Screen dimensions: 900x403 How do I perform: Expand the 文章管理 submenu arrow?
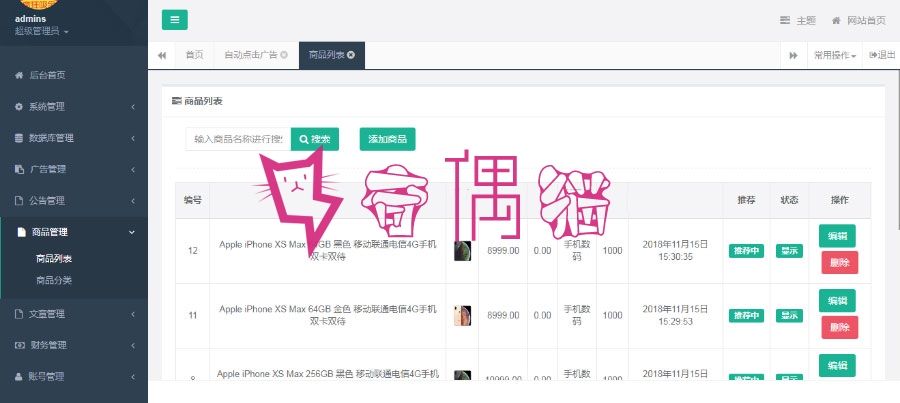point(133,314)
